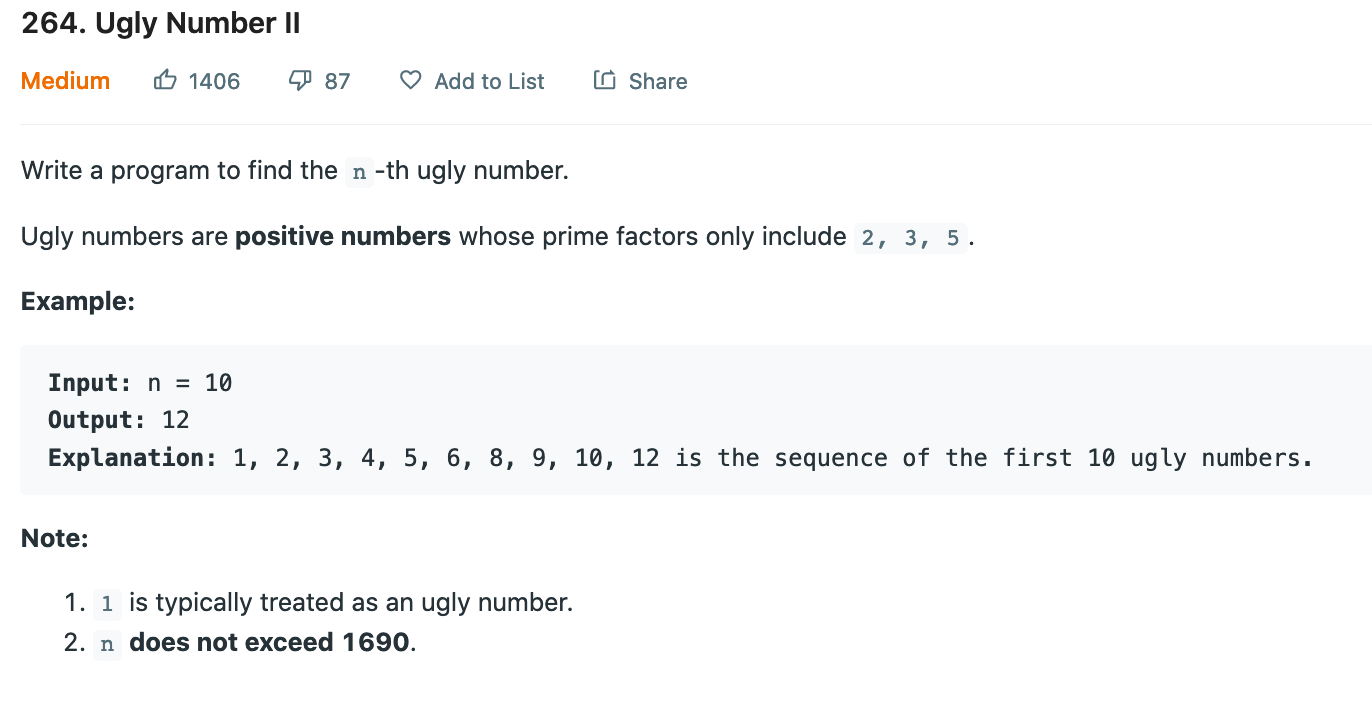Click the bold text positive numbers
The height and width of the screenshot is (710, 1372).
click(343, 237)
